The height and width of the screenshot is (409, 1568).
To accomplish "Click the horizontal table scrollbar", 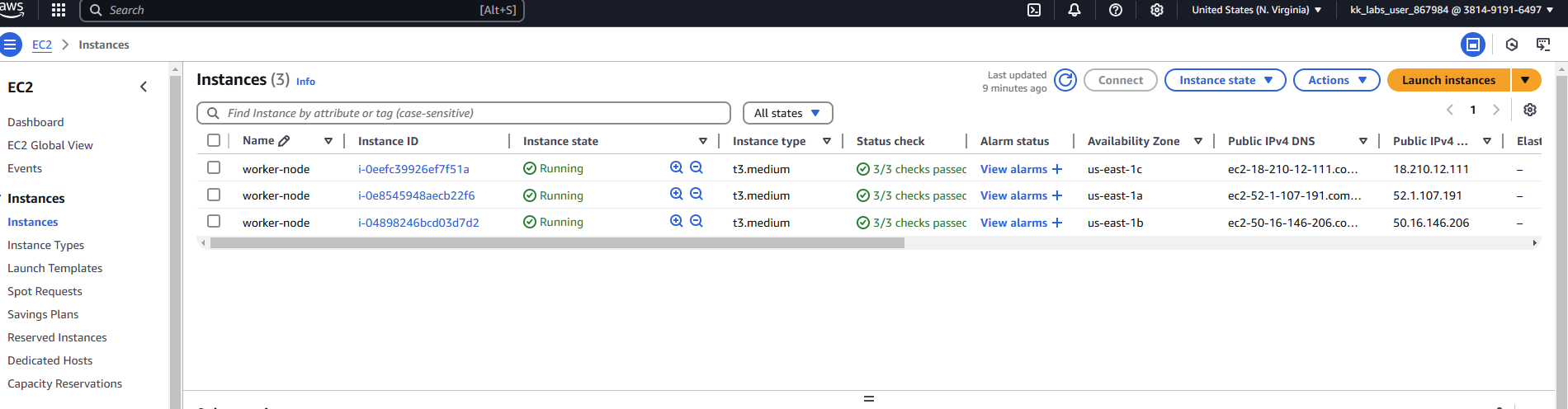I will [x=557, y=243].
